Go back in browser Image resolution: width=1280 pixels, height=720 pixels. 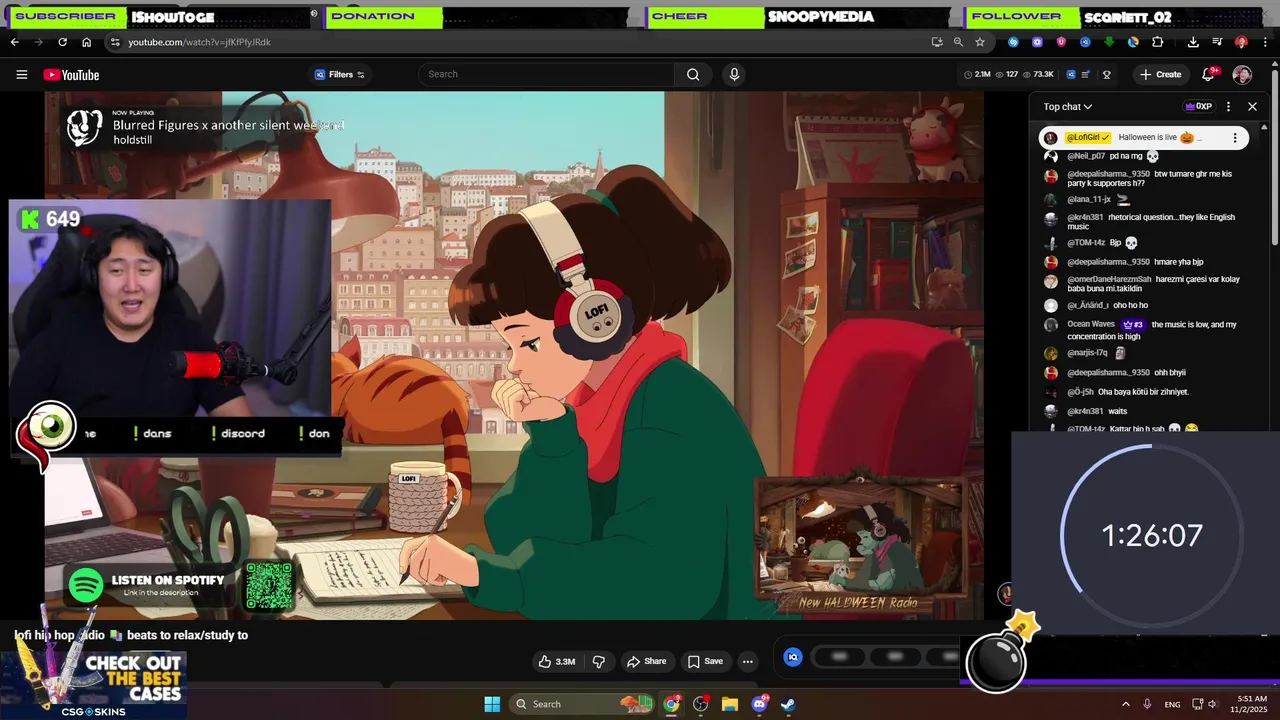pos(14,42)
